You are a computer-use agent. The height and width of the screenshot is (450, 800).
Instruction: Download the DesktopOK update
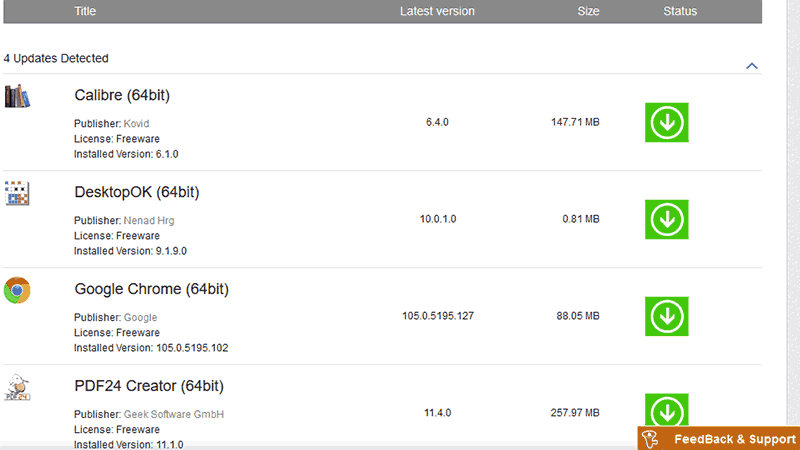click(667, 219)
